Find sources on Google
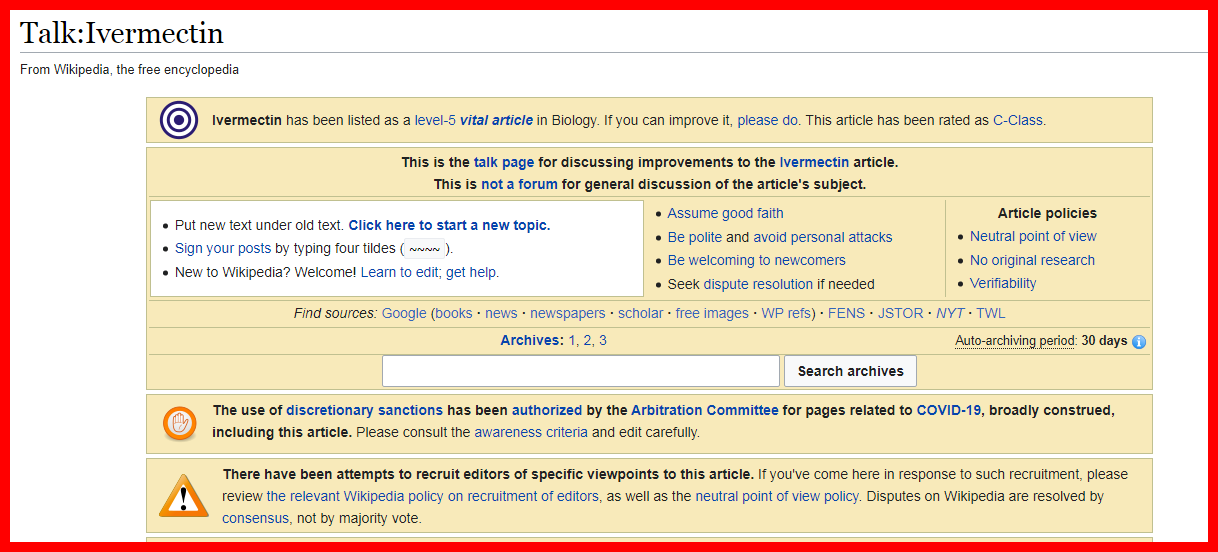Image resolution: width=1218 pixels, height=552 pixels. [404, 313]
